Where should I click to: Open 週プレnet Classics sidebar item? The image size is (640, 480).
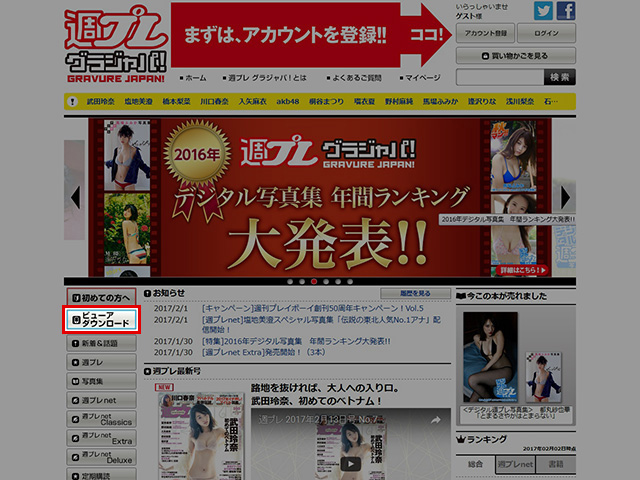click(101, 419)
